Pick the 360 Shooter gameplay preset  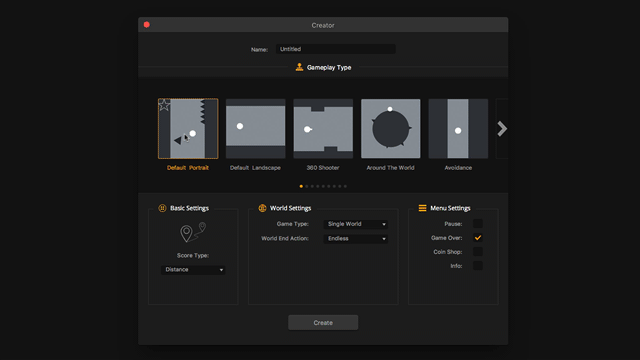pos(323,129)
